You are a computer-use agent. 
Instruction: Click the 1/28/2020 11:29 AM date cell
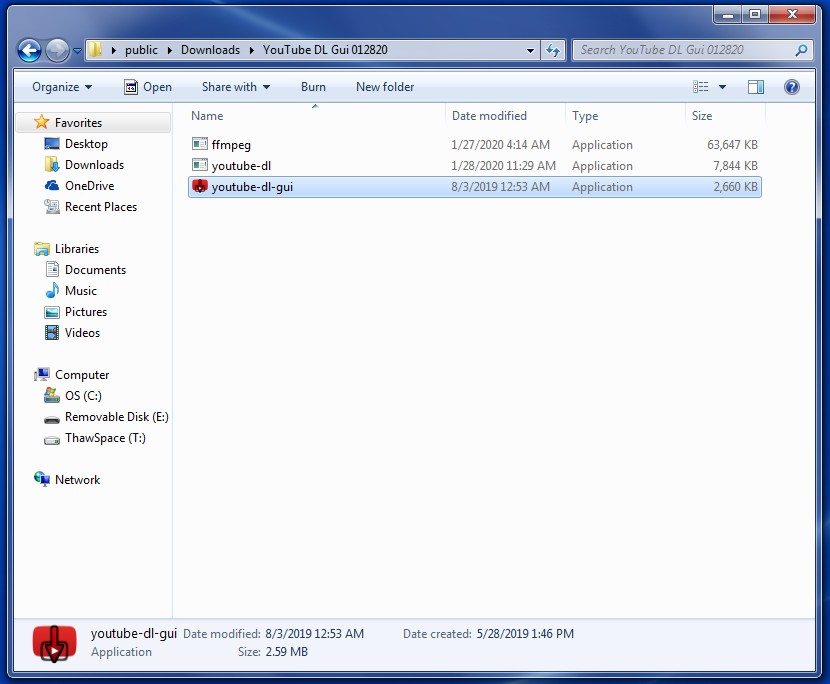click(x=503, y=166)
